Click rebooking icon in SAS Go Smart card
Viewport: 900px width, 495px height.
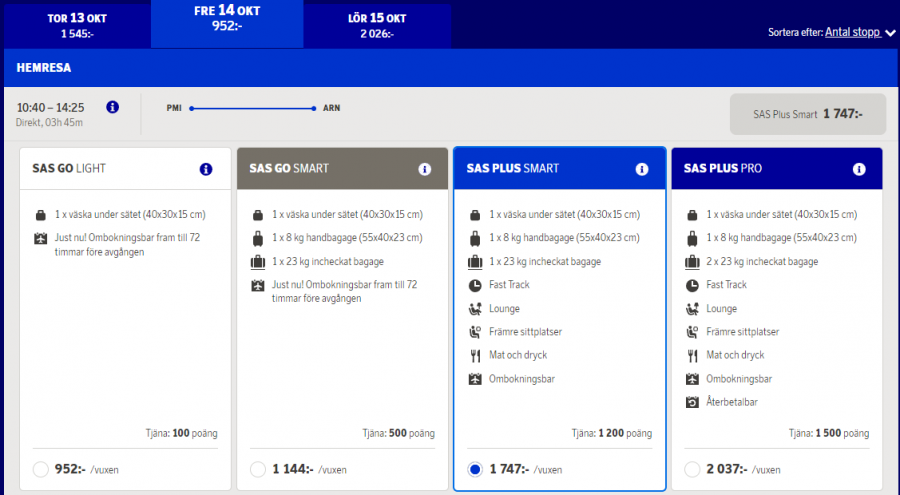coord(258,285)
